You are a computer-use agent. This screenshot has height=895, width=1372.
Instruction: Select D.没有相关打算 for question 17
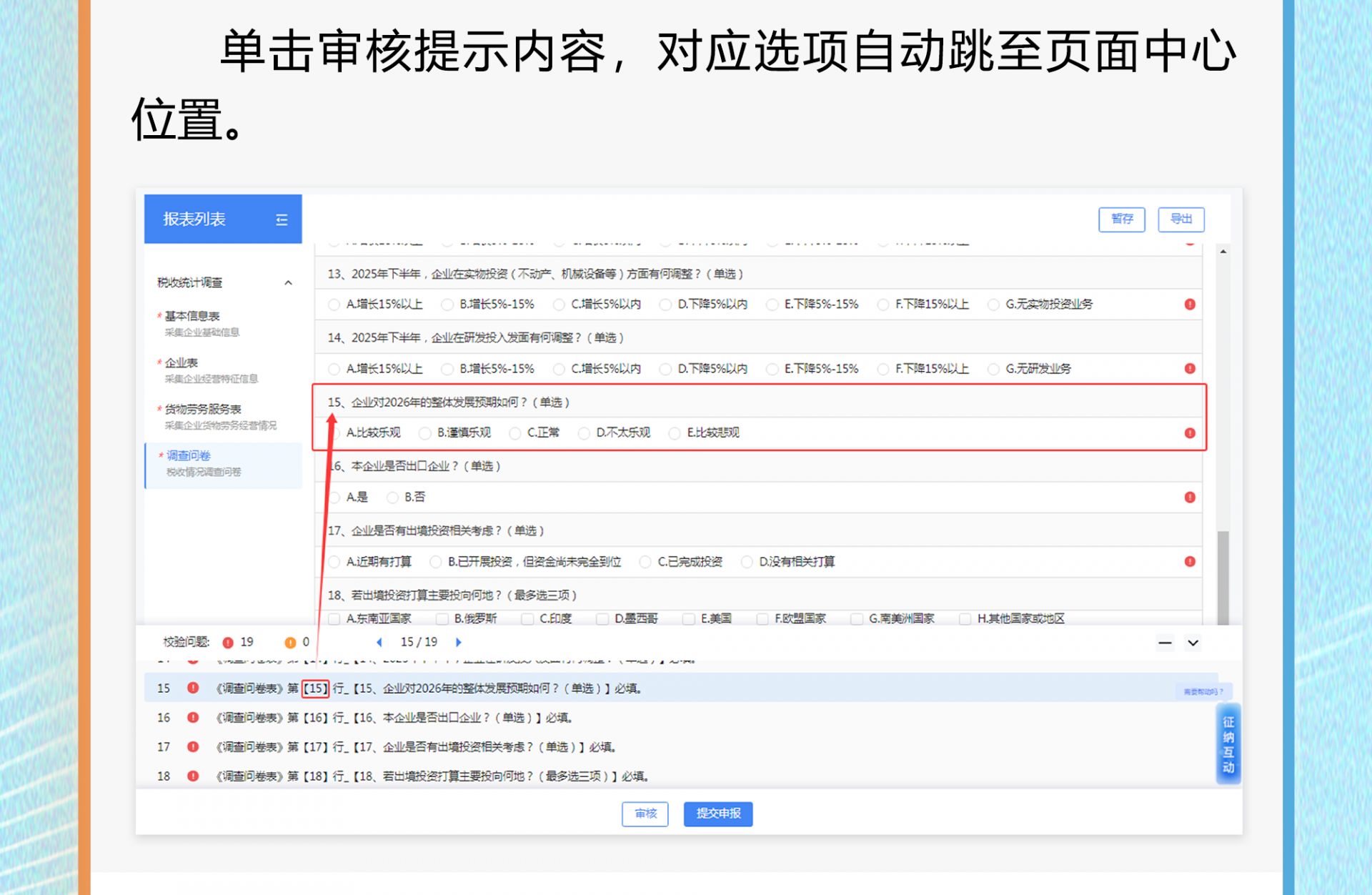click(x=747, y=562)
